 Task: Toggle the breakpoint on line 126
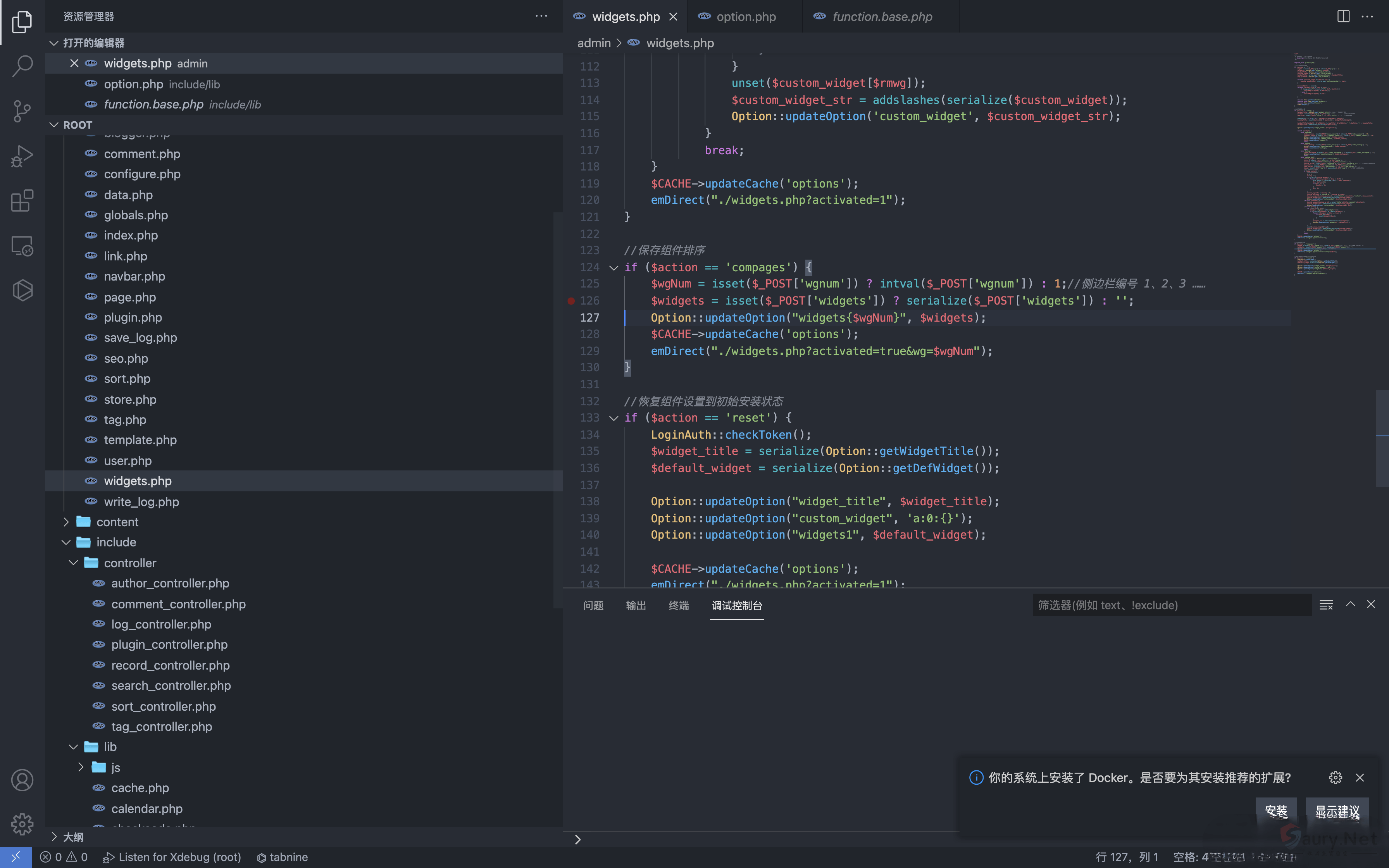pos(570,301)
